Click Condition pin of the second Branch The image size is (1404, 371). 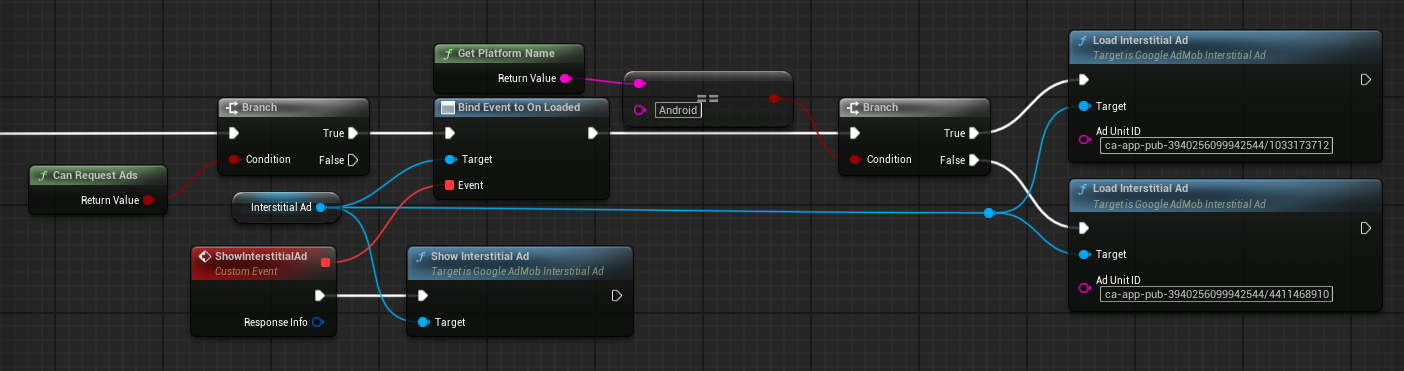[x=855, y=159]
